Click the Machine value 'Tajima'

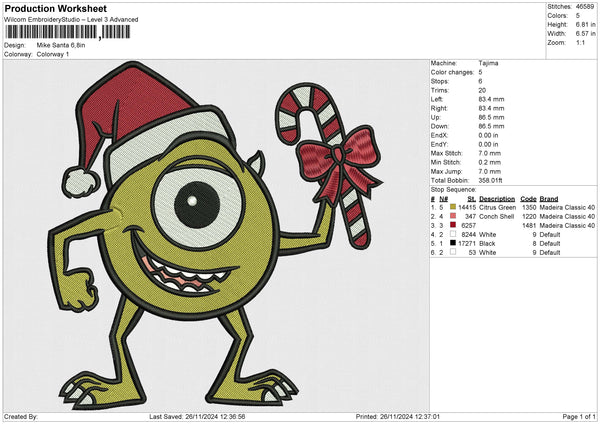(x=488, y=63)
